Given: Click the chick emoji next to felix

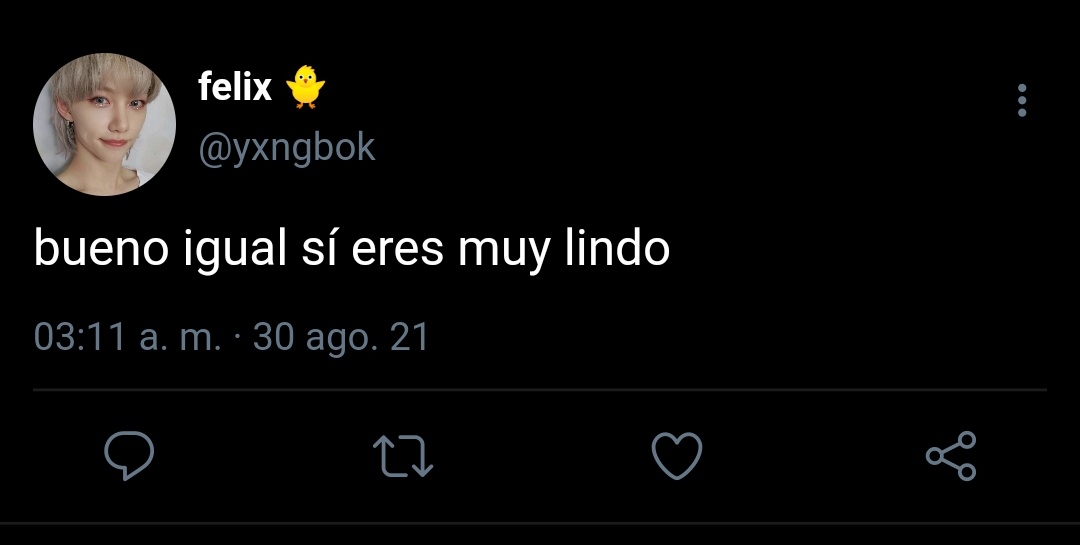Looking at the screenshot, I should [305, 87].
